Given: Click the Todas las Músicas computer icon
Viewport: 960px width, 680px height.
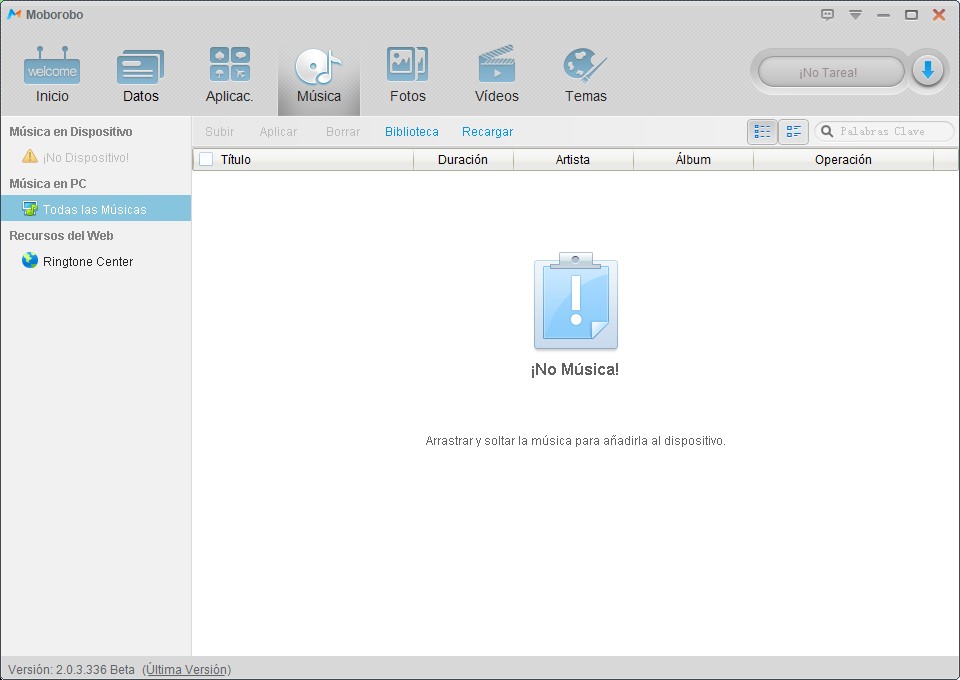Looking at the screenshot, I should tap(30, 209).
